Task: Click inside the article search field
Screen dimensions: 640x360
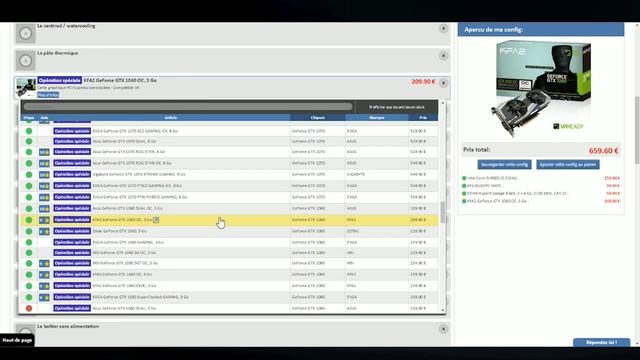Action: point(188,107)
